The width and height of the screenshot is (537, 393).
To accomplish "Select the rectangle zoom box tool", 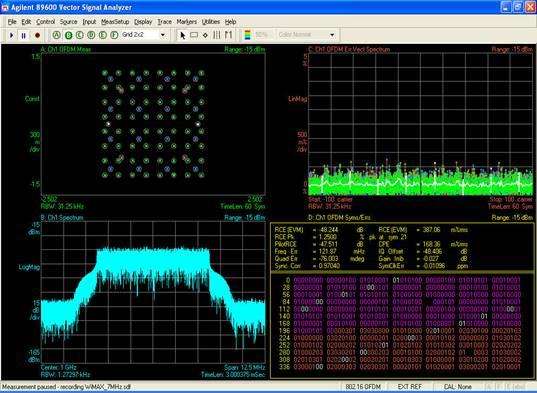I will [194, 35].
